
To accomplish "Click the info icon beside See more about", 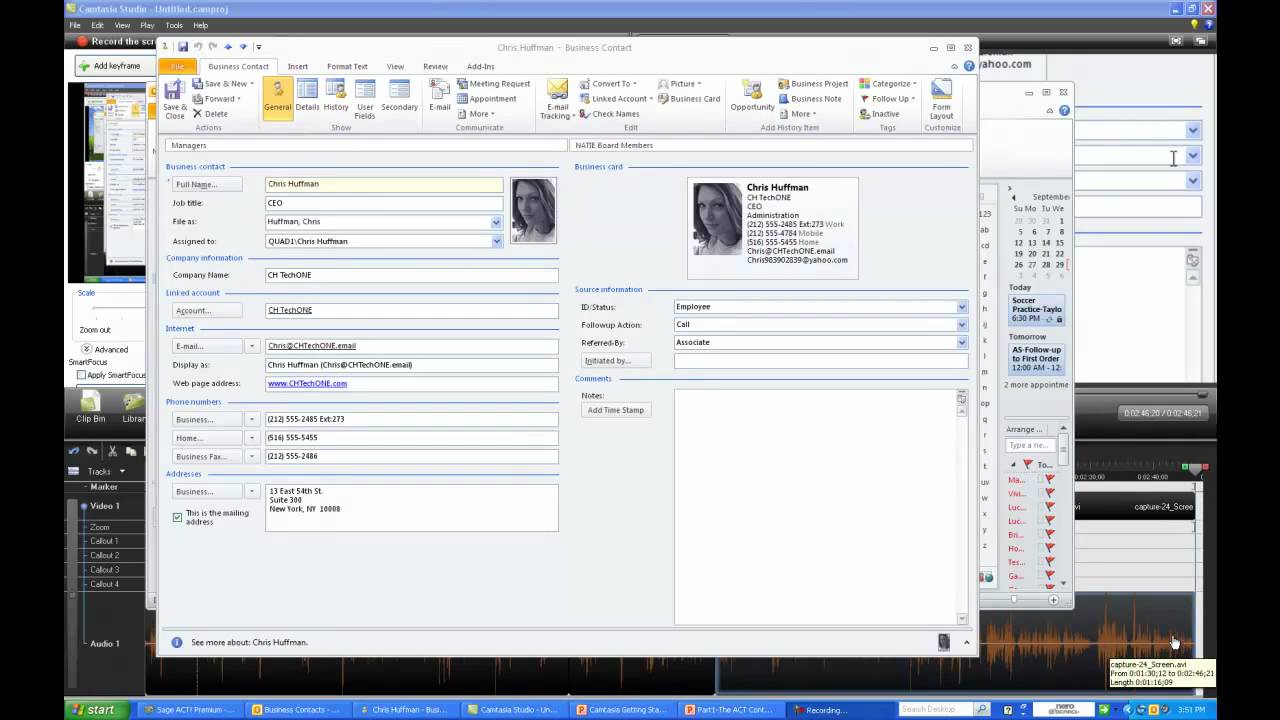I will (x=177, y=642).
